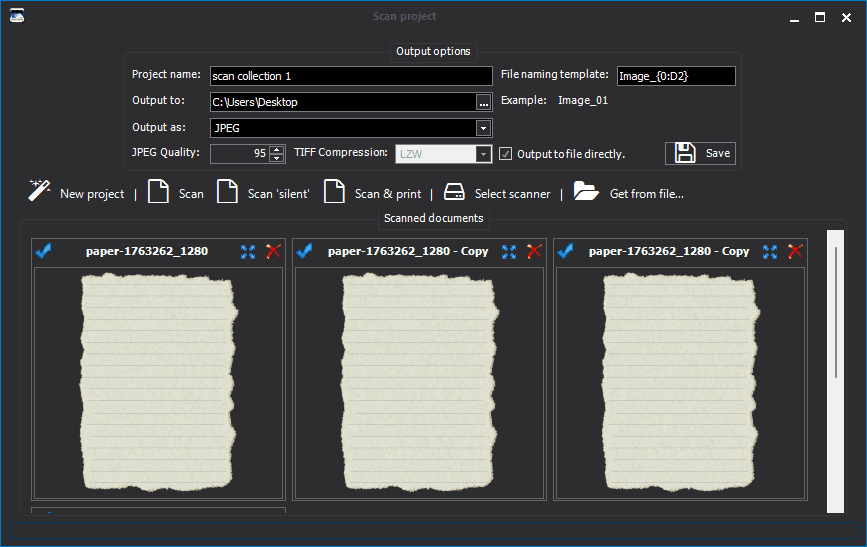Open the Output as JPEG dropdown
The height and width of the screenshot is (547, 867).
click(x=483, y=128)
